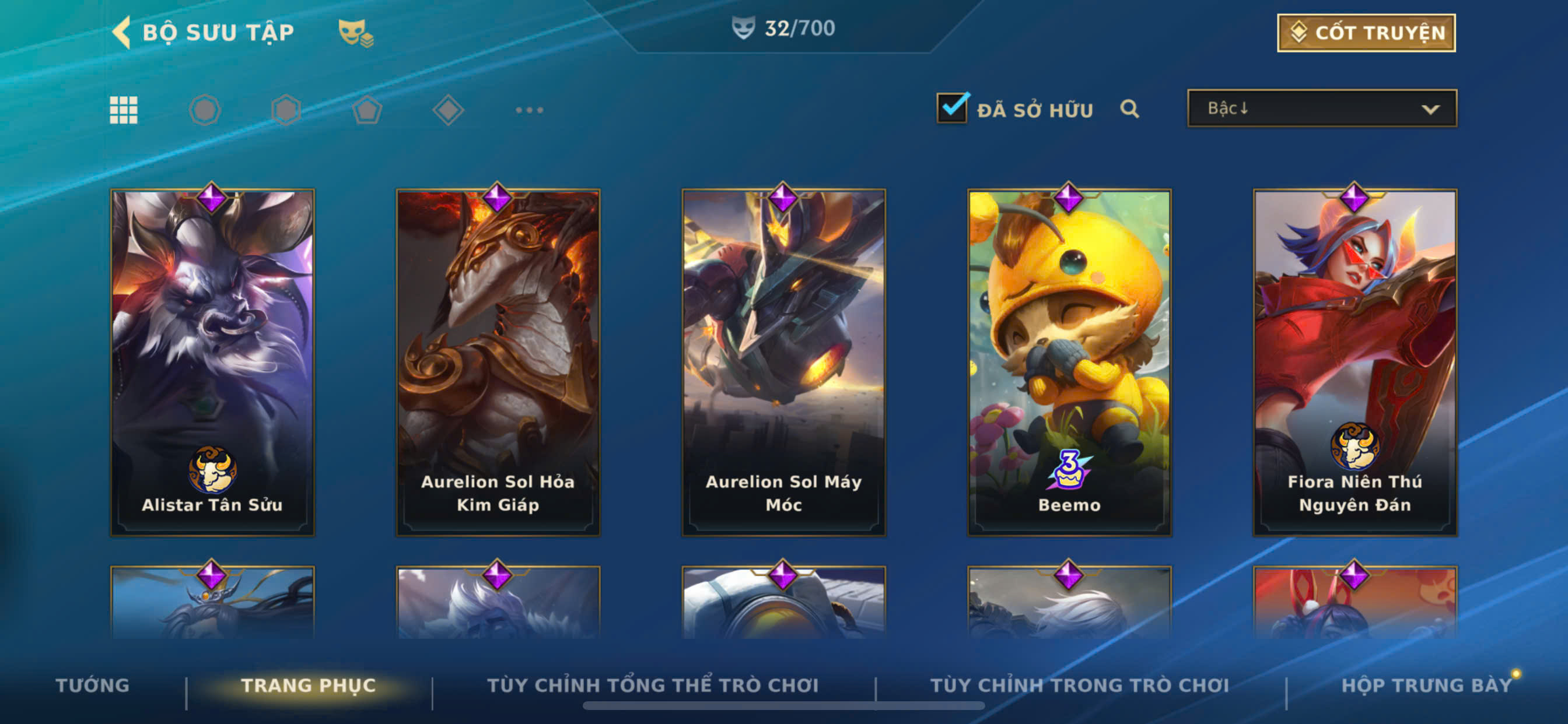
Task: Go back using the Bộ Sưu Tập arrow
Action: (122, 32)
